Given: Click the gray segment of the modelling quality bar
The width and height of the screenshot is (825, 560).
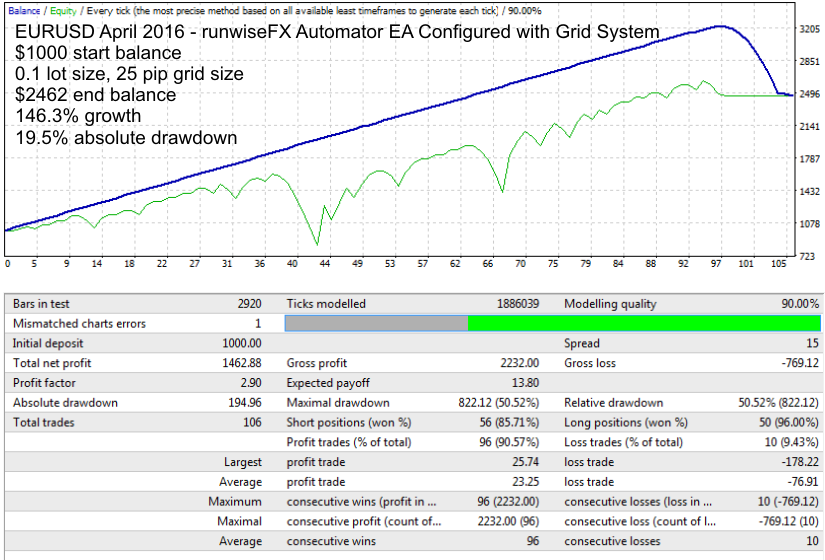Looking at the screenshot, I should 376,323.
